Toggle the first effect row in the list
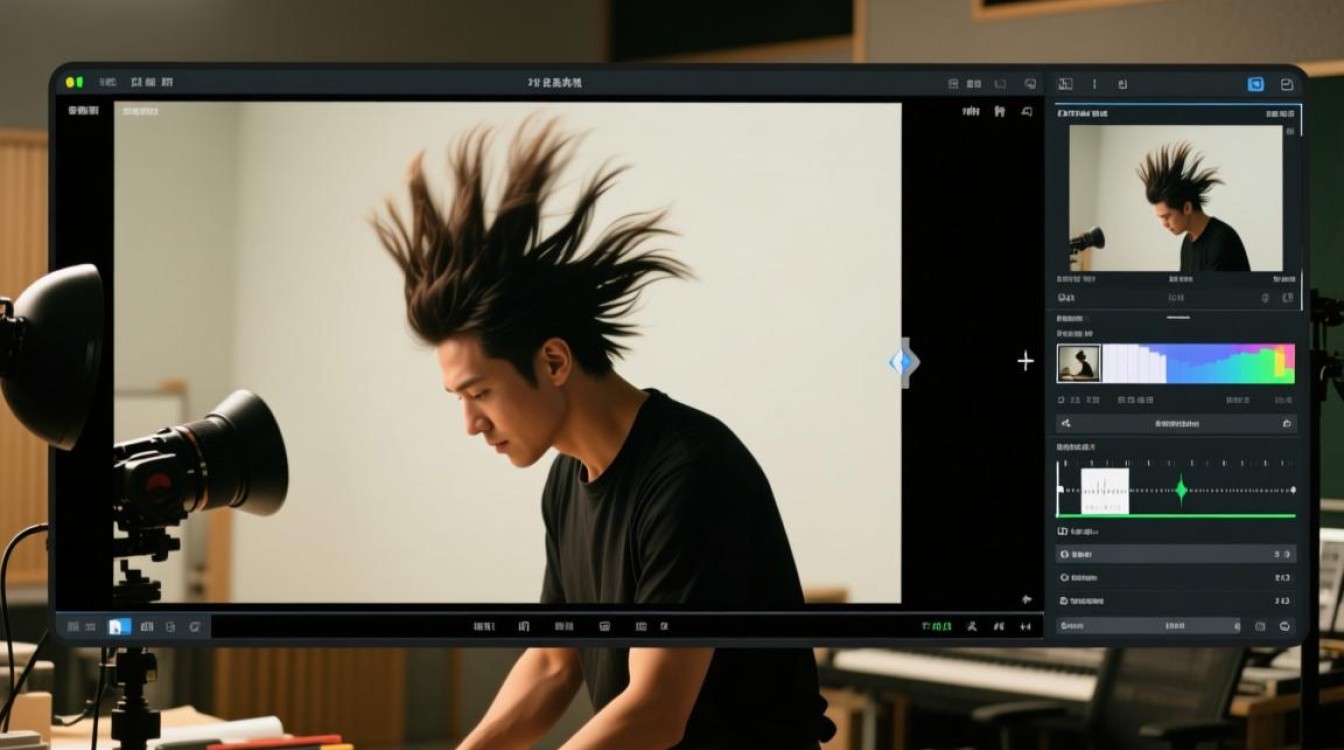This screenshot has width=1344, height=750. click(x=1176, y=554)
